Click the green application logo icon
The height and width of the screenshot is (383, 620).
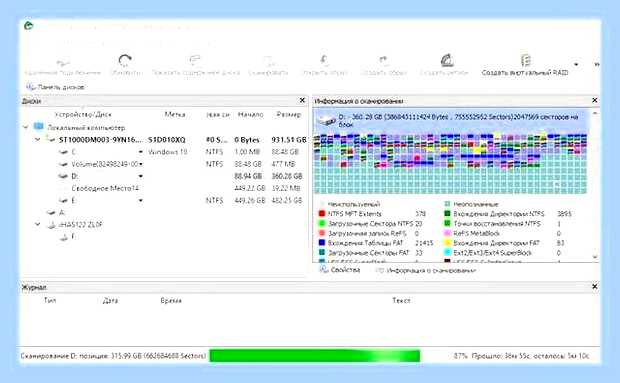(28, 26)
